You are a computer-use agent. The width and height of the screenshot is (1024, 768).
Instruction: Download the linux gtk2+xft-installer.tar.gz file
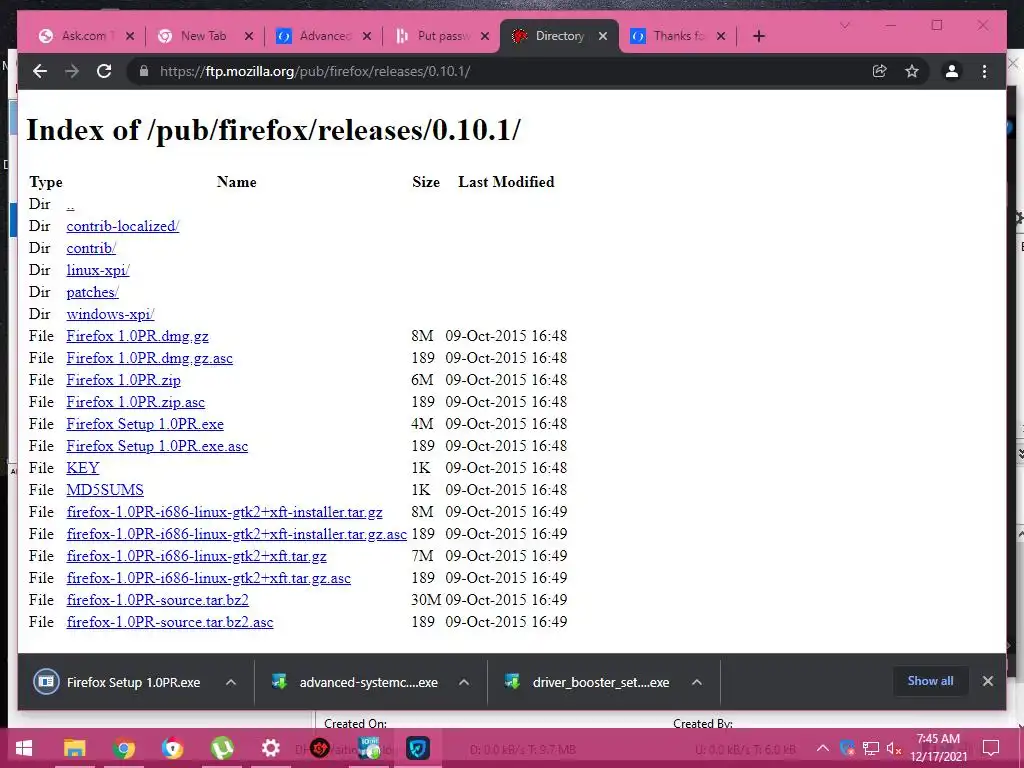click(224, 512)
